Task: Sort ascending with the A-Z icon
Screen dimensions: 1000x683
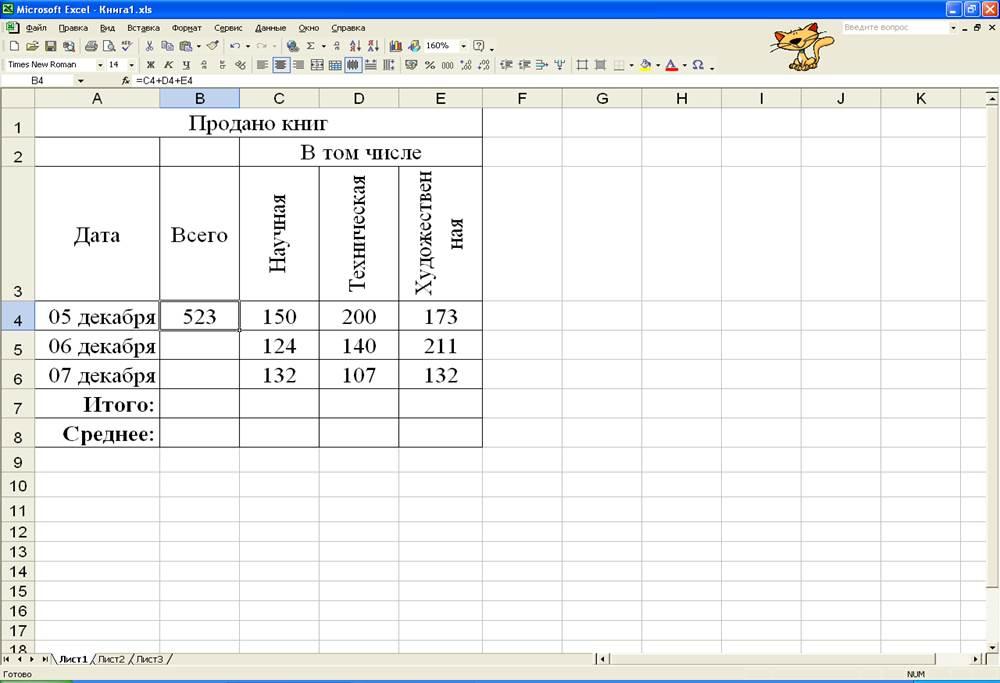Action: pos(355,46)
